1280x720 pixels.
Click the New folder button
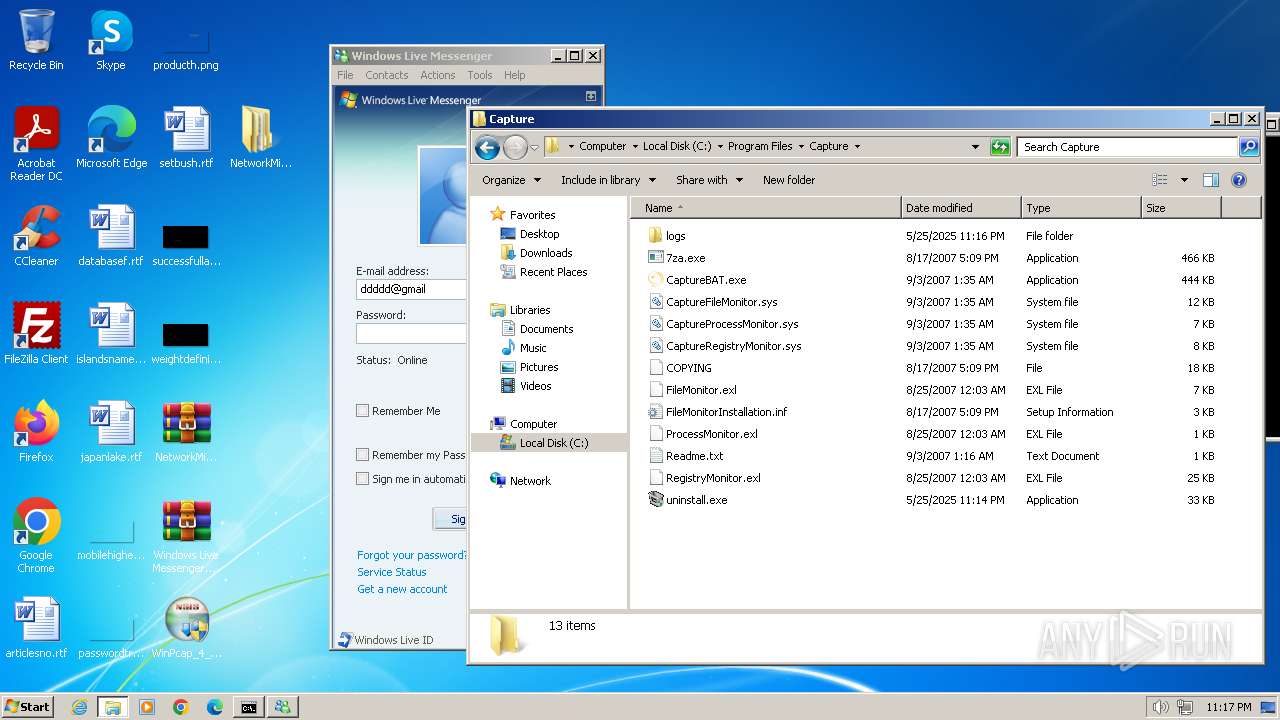tap(789, 180)
